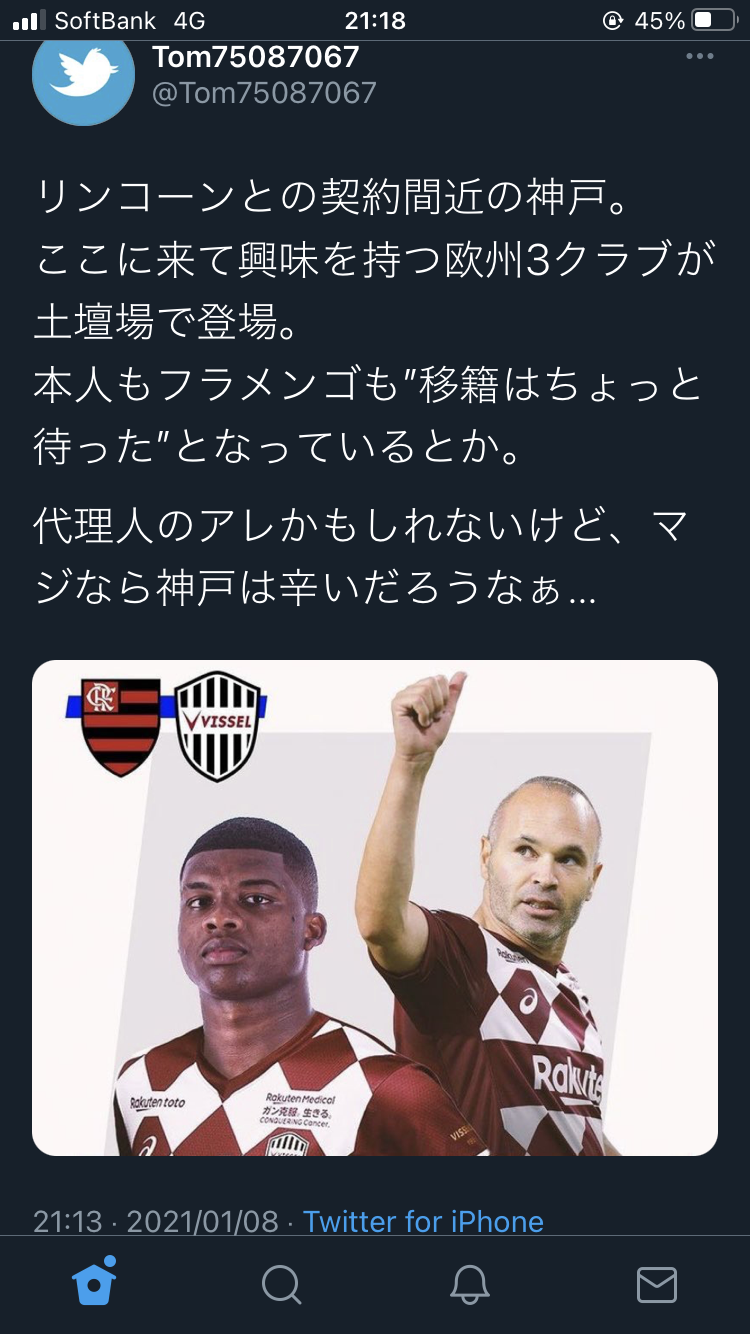The height and width of the screenshot is (1334, 750).
Task: Tap the orientation lock status icon
Action: [x=614, y=20]
